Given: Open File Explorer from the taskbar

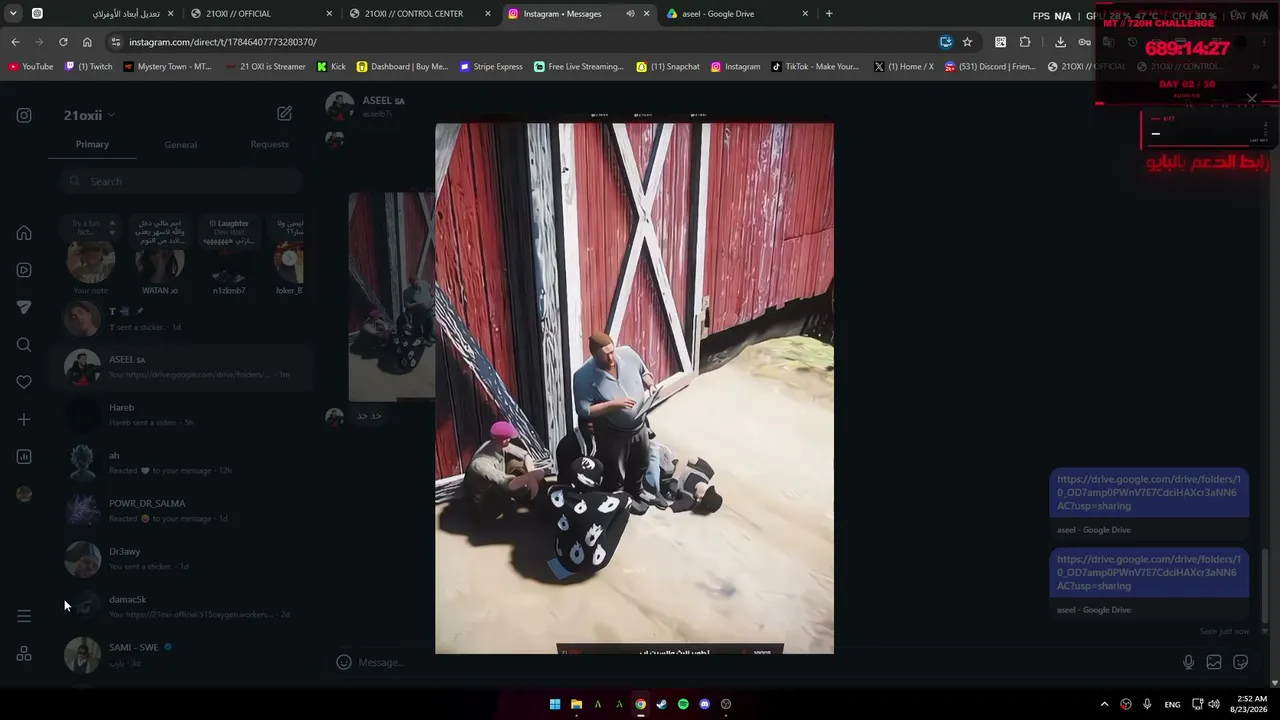Looking at the screenshot, I should [576, 704].
